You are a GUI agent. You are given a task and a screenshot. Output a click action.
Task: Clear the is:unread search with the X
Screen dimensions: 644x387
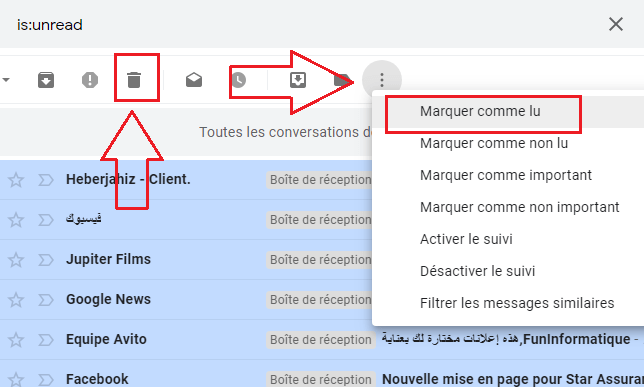coord(616,24)
